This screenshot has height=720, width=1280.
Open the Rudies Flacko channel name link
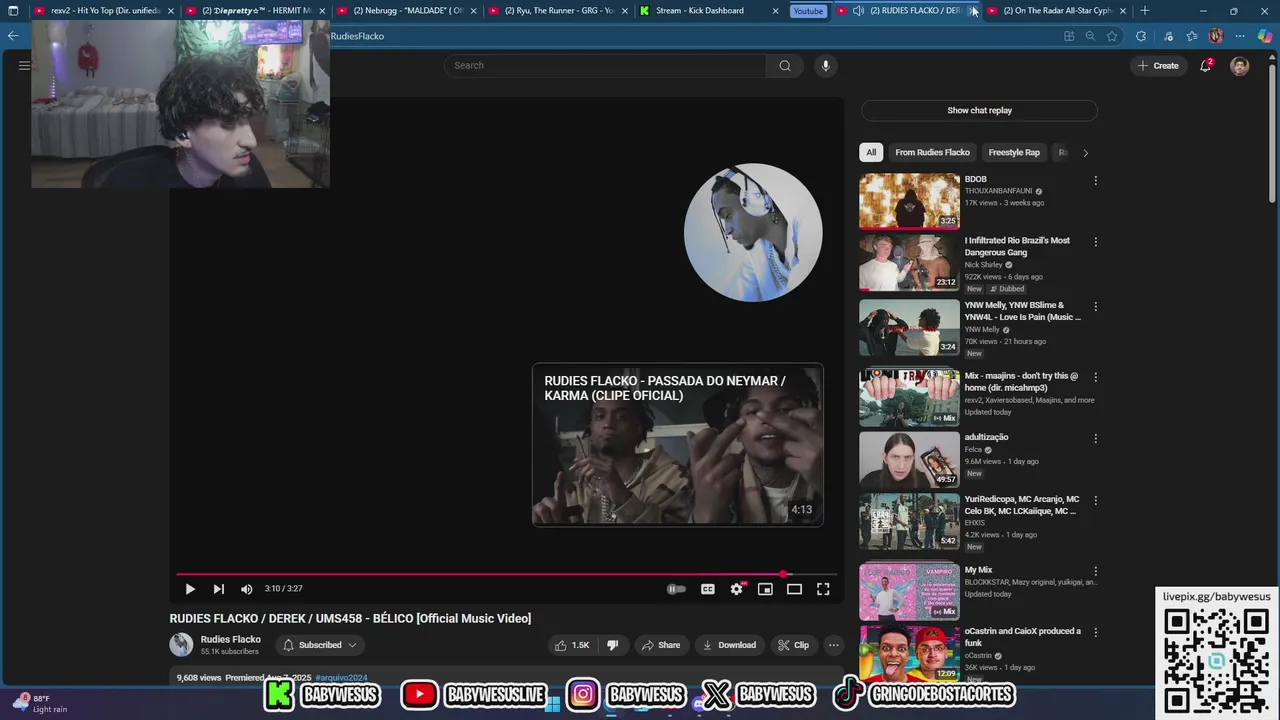tap(230, 639)
